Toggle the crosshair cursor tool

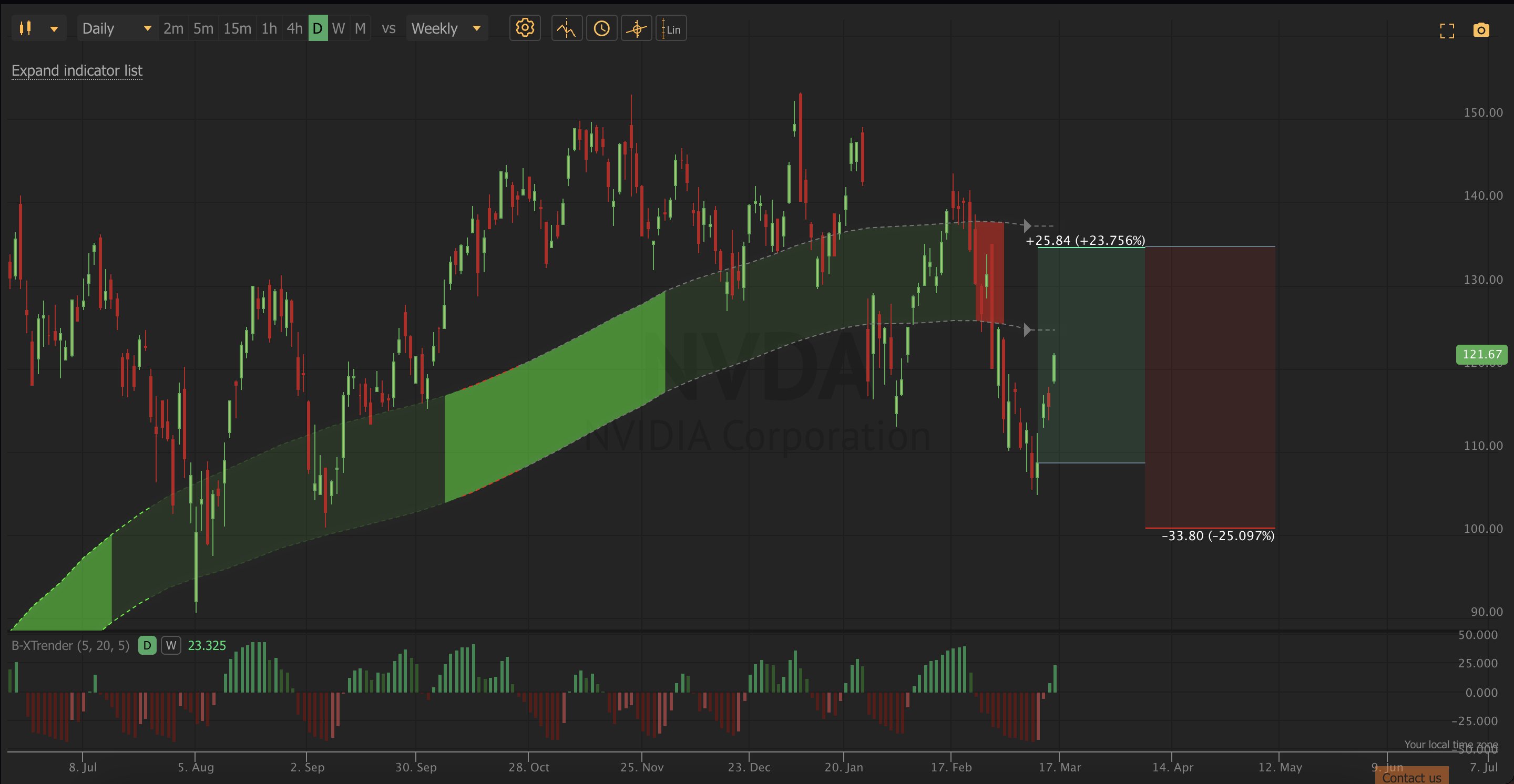[636, 28]
